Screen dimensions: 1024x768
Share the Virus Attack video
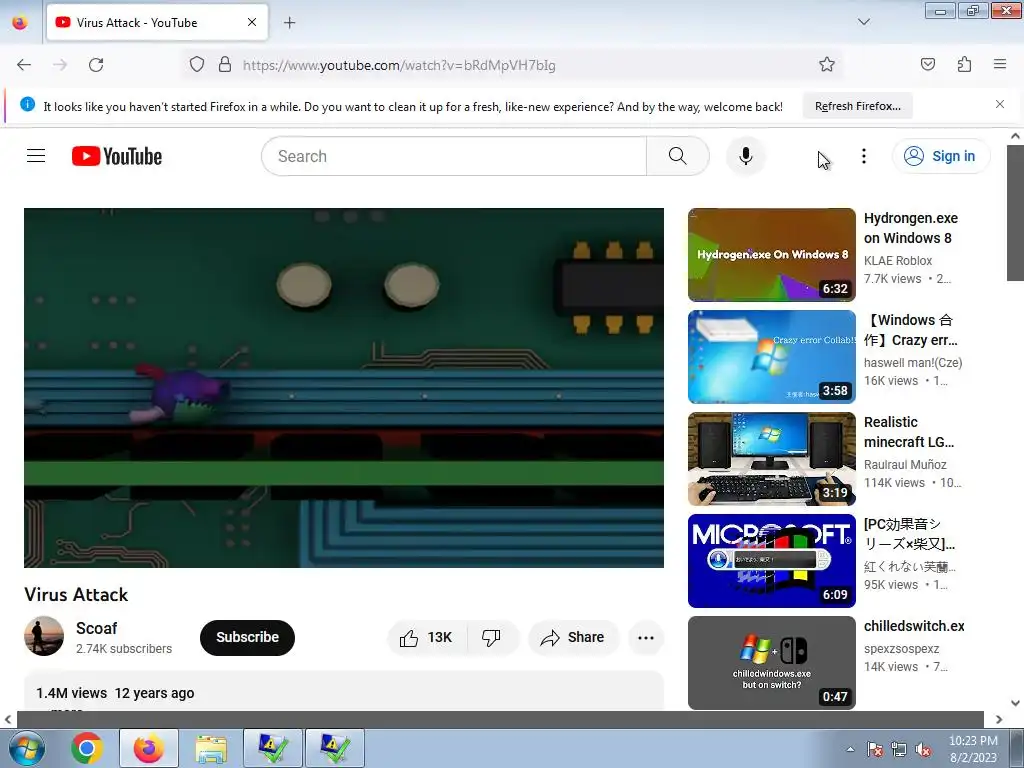pyautogui.click(x=573, y=637)
